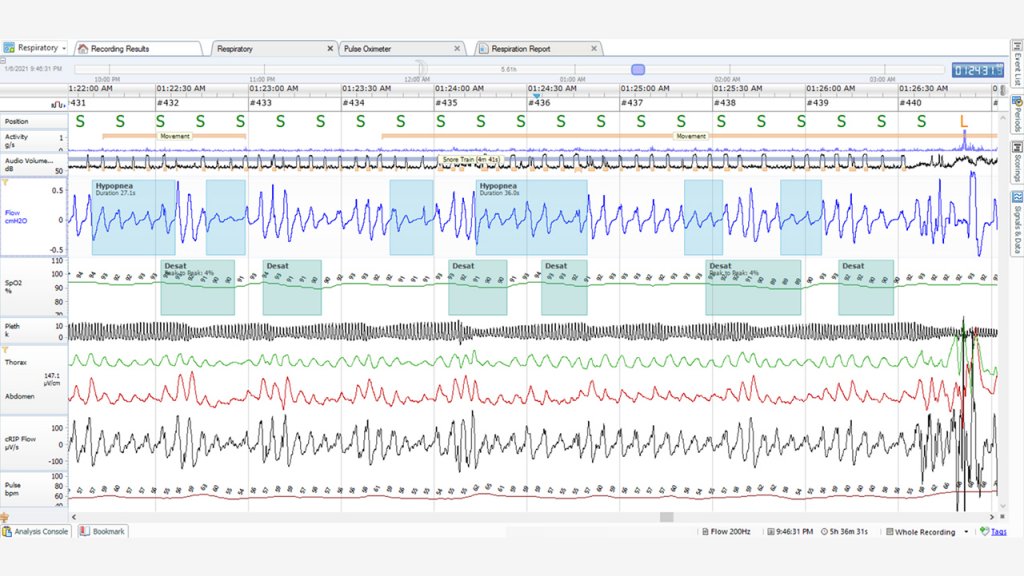This screenshot has height=576, width=1024.
Task: Select the first Hypopnea event box
Action: (133, 217)
